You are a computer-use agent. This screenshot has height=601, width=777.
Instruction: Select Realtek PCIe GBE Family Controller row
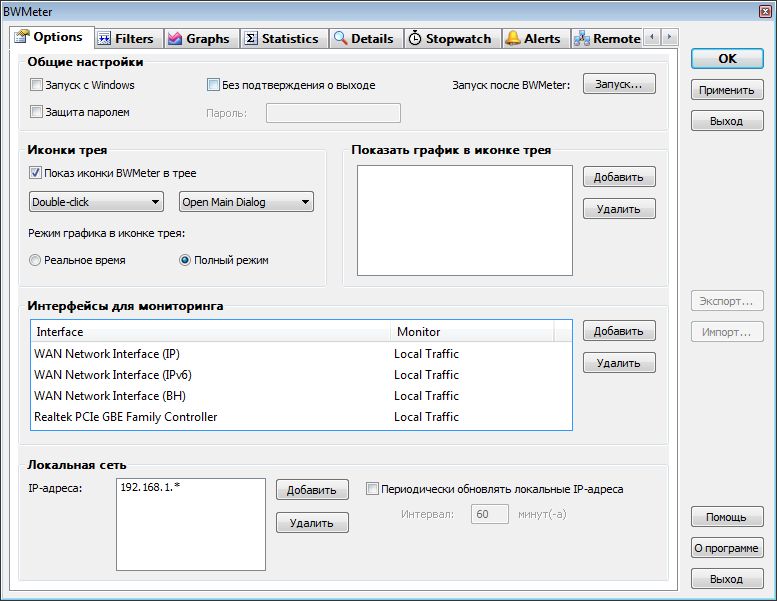pos(301,417)
